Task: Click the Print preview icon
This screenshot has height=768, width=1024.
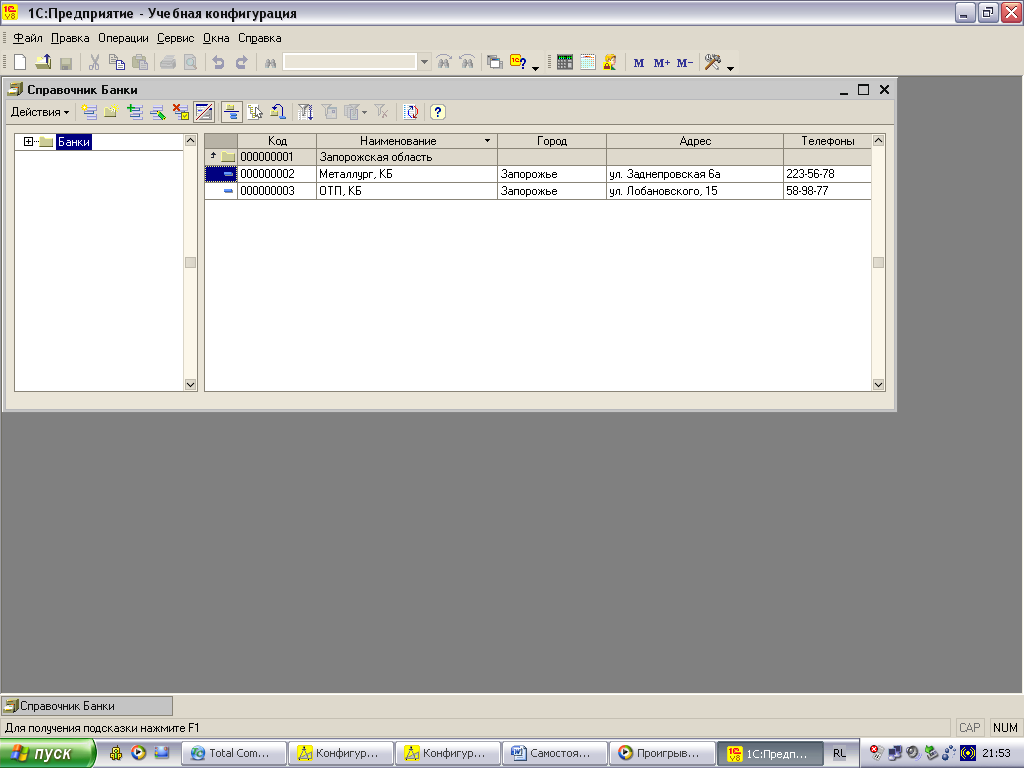Action: coord(190,63)
